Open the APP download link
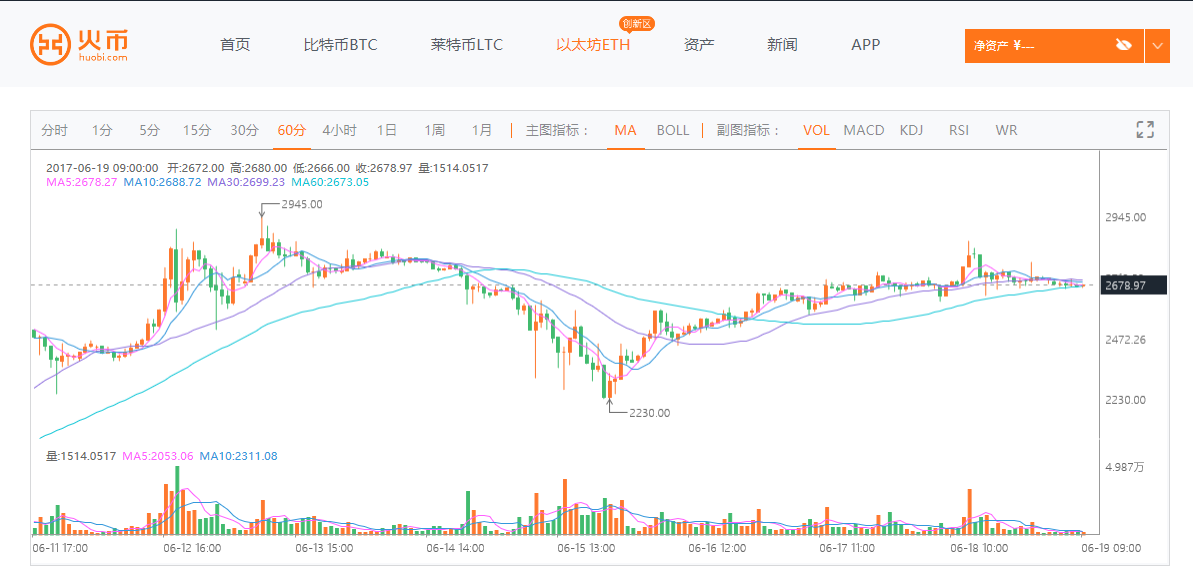The height and width of the screenshot is (583, 1193). (x=865, y=45)
